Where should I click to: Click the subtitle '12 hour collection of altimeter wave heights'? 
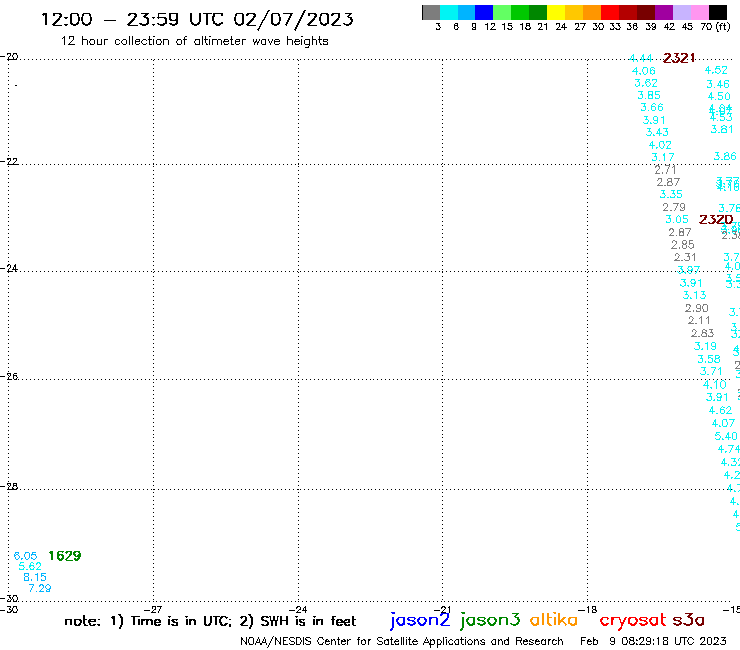(x=194, y=41)
